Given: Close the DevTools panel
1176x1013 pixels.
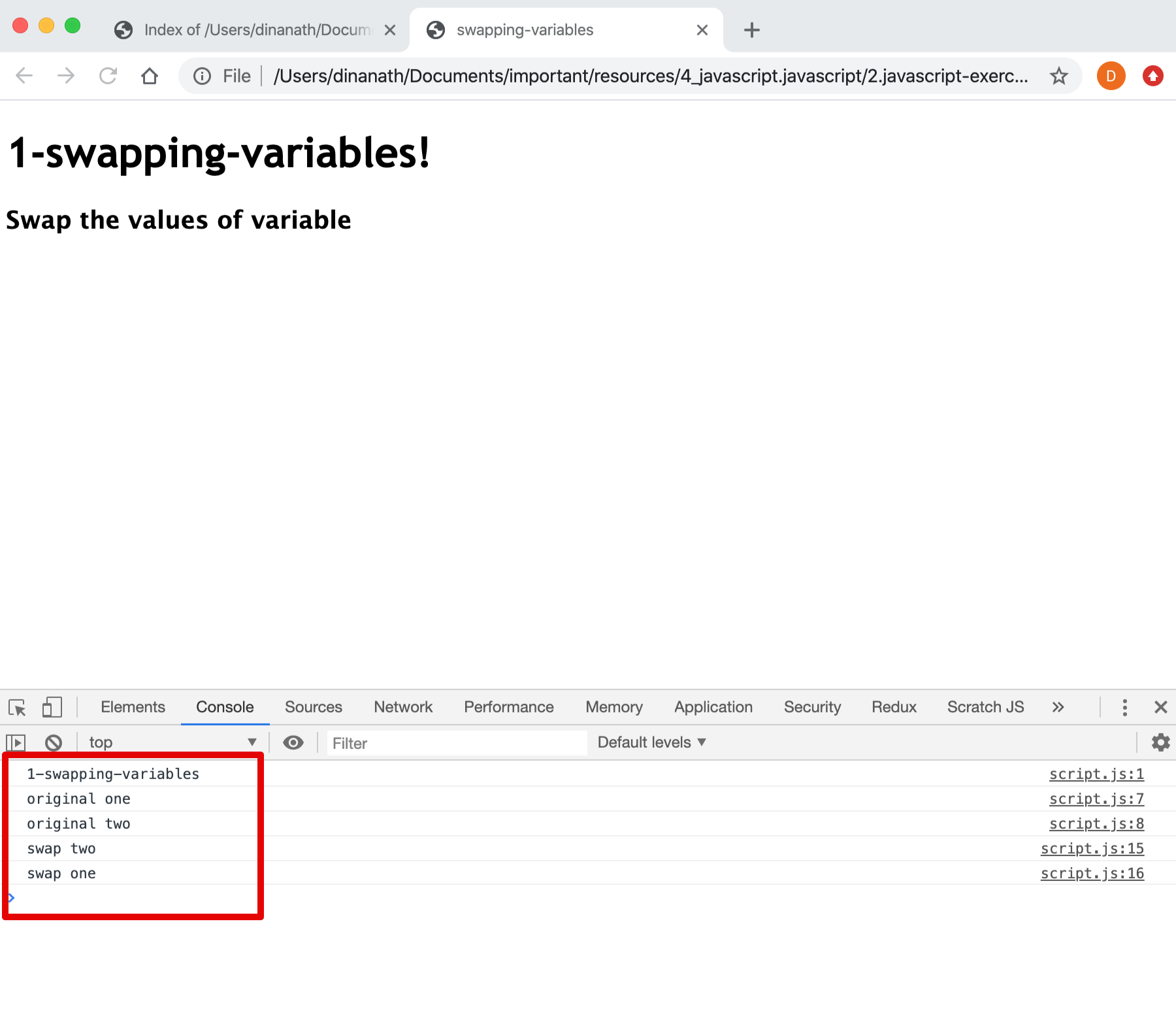Looking at the screenshot, I should pyautogui.click(x=1160, y=707).
